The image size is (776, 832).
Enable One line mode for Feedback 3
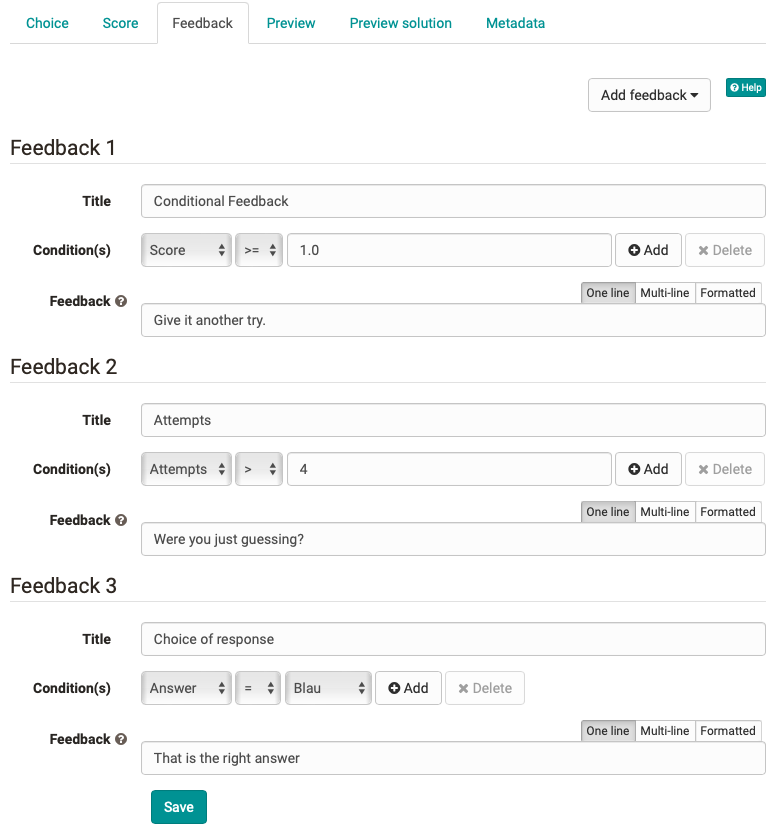point(607,730)
